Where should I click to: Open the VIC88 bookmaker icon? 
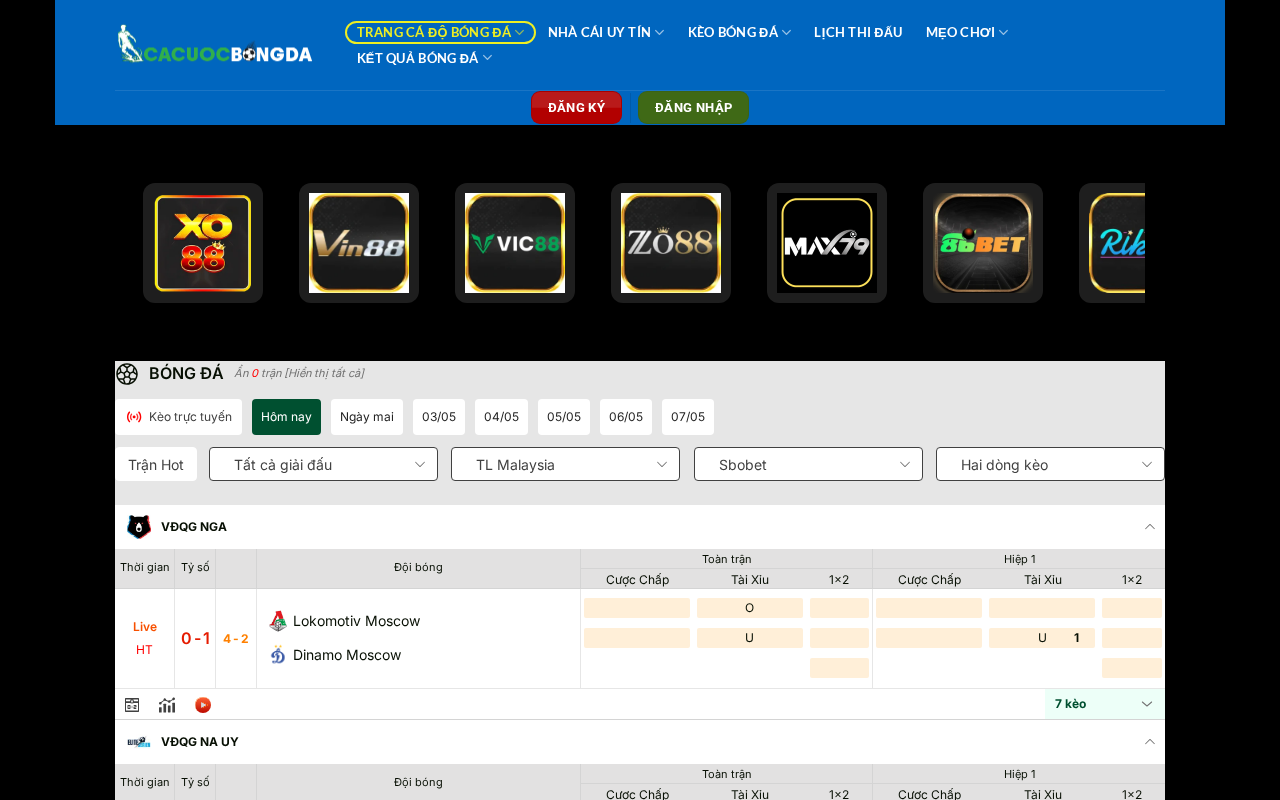(x=515, y=243)
